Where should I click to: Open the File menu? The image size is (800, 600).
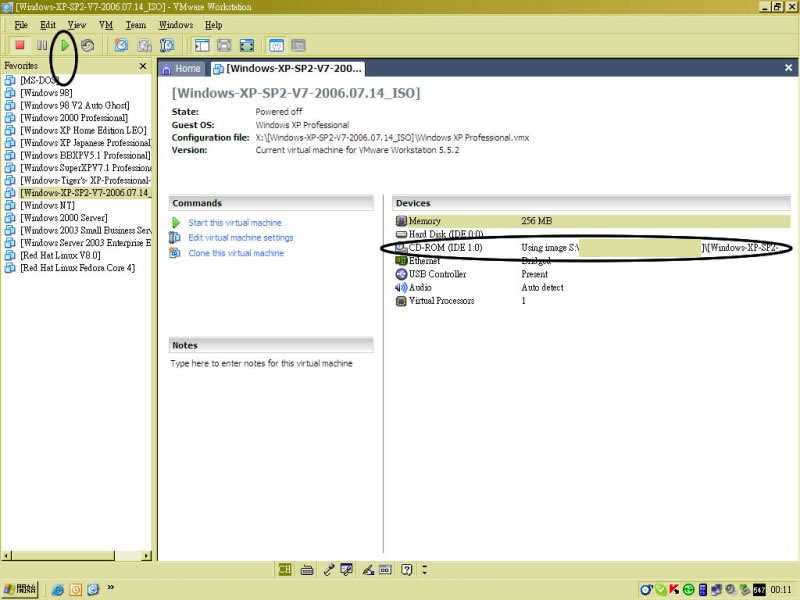point(21,25)
